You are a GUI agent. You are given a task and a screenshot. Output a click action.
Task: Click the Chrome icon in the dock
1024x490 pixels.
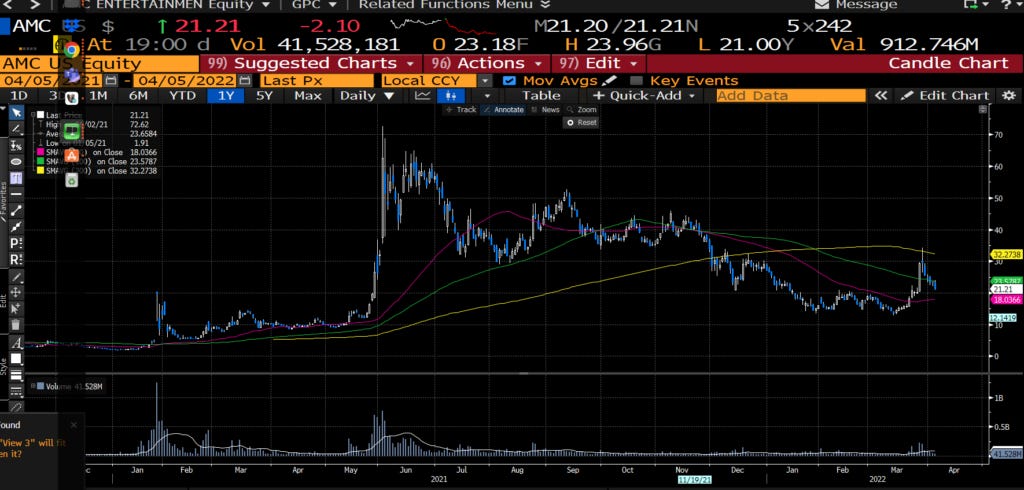coord(71,48)
